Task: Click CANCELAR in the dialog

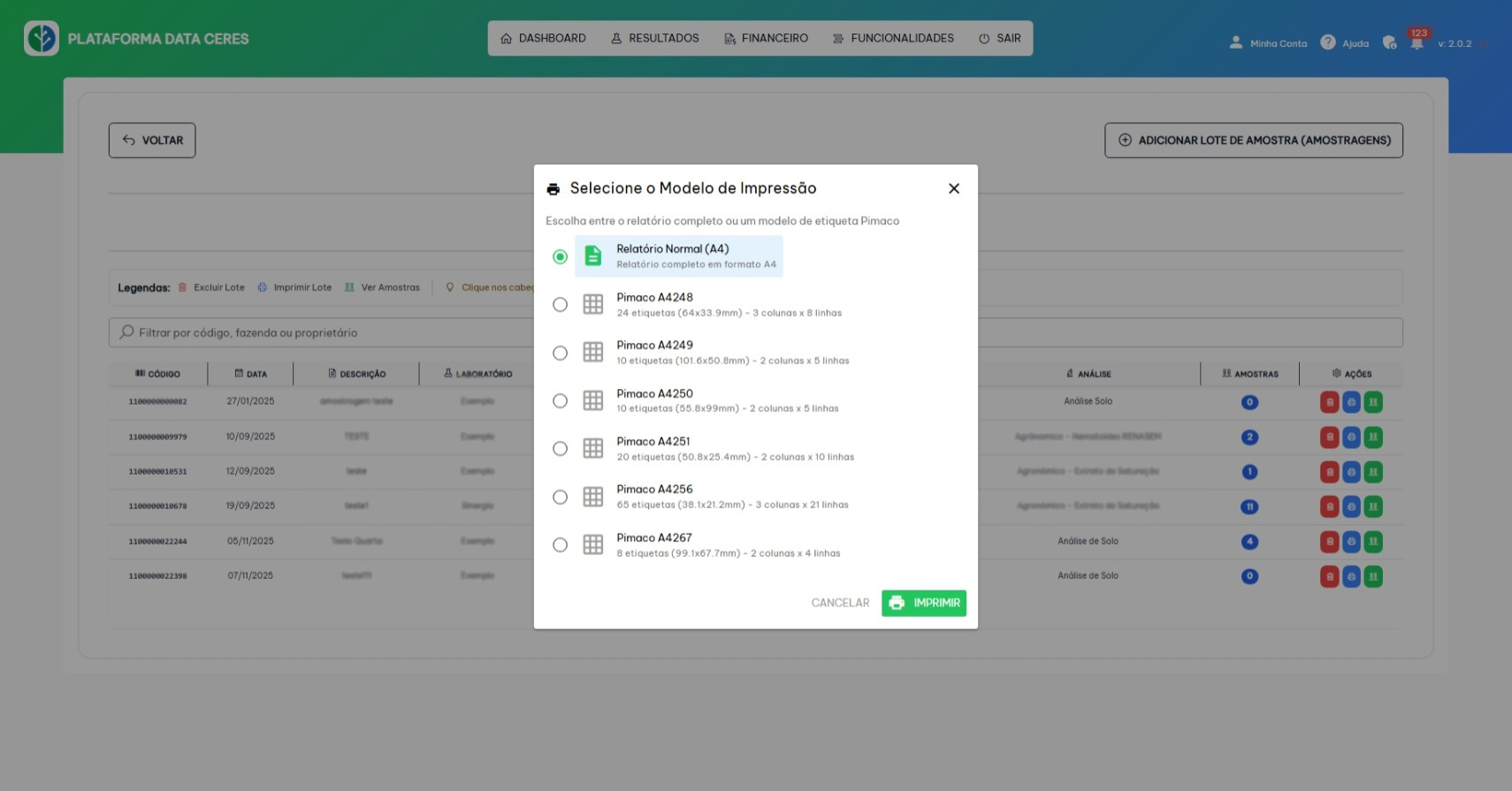Action: pos(840,603)
